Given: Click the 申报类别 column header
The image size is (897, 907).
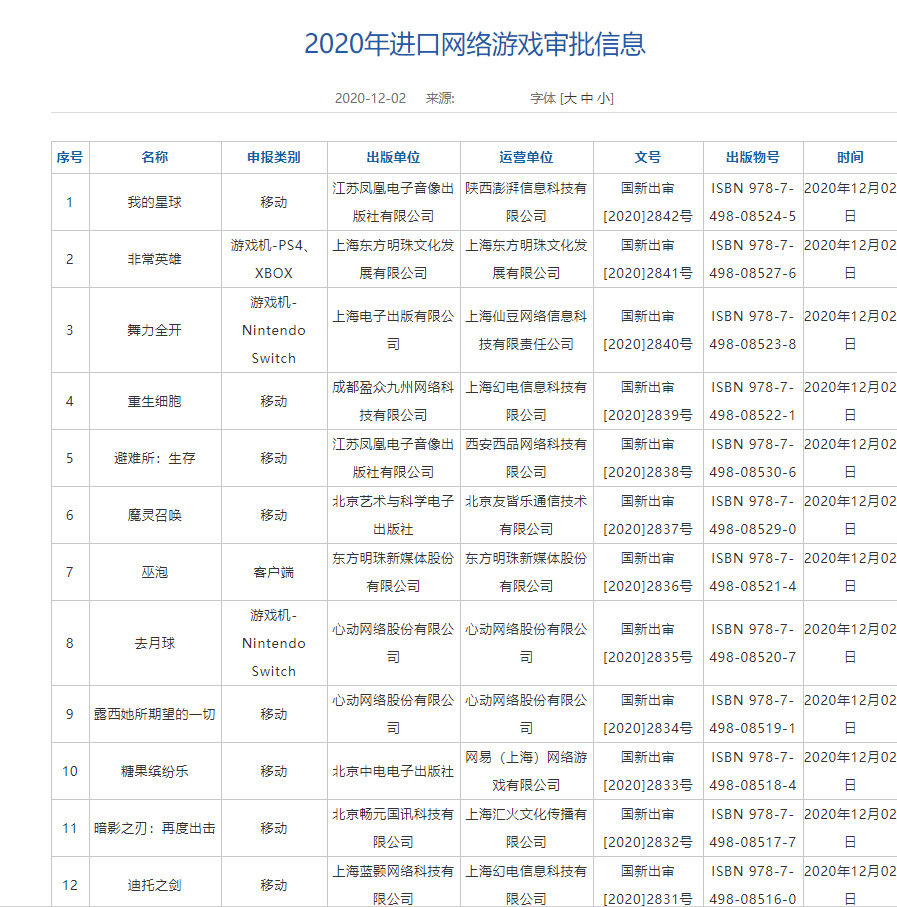Looking at the screenshot, I should [x=274, y=157].
